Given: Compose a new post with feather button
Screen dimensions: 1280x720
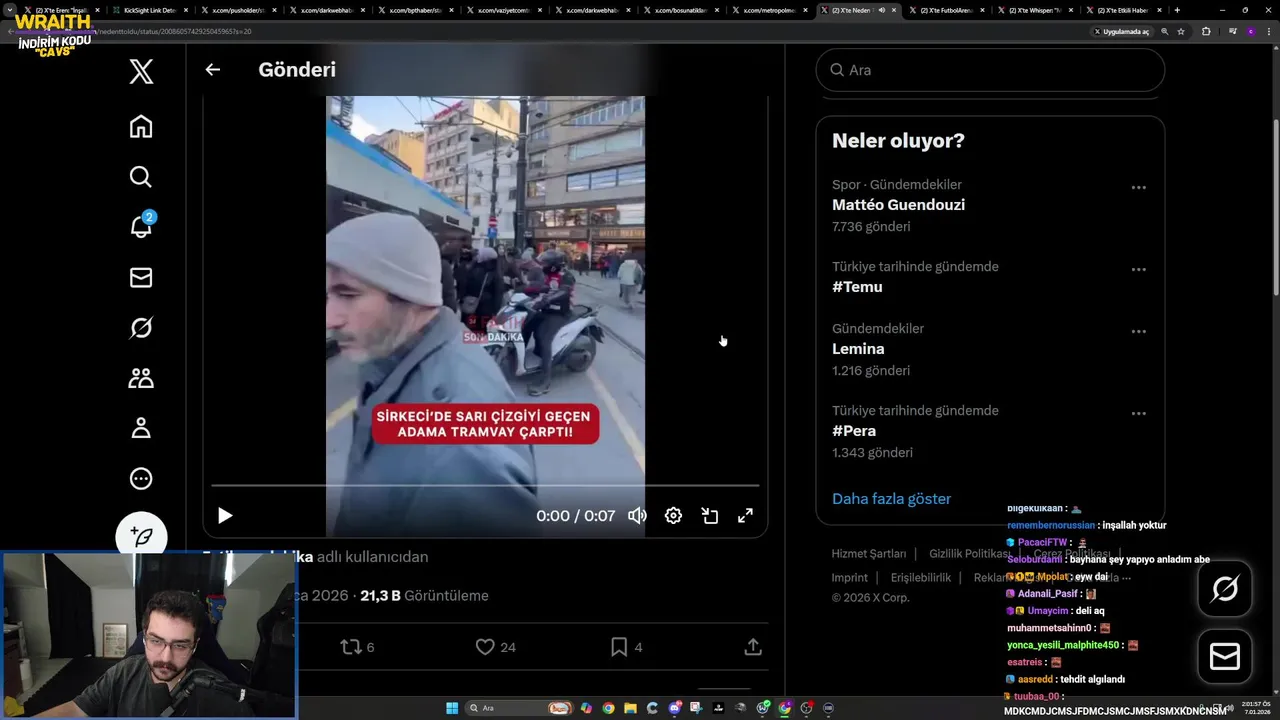Looking at the screenshot, I should coord(141,536).
